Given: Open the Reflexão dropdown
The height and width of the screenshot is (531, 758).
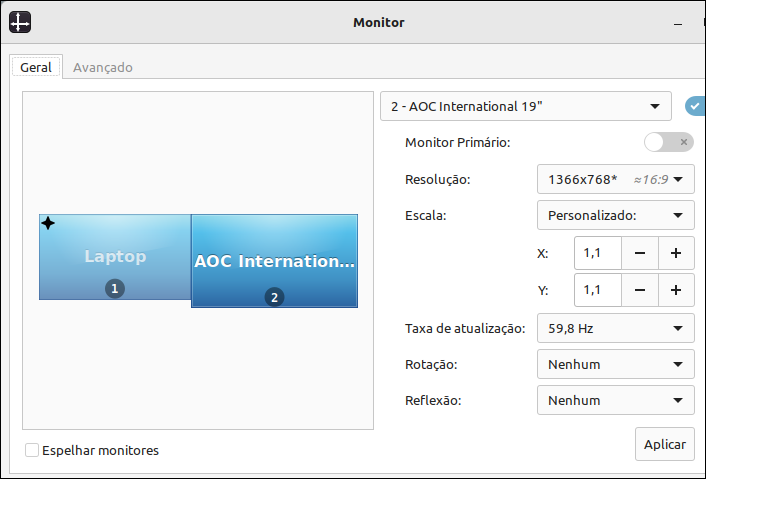Looking at the screenshot, I should (615, 400).
